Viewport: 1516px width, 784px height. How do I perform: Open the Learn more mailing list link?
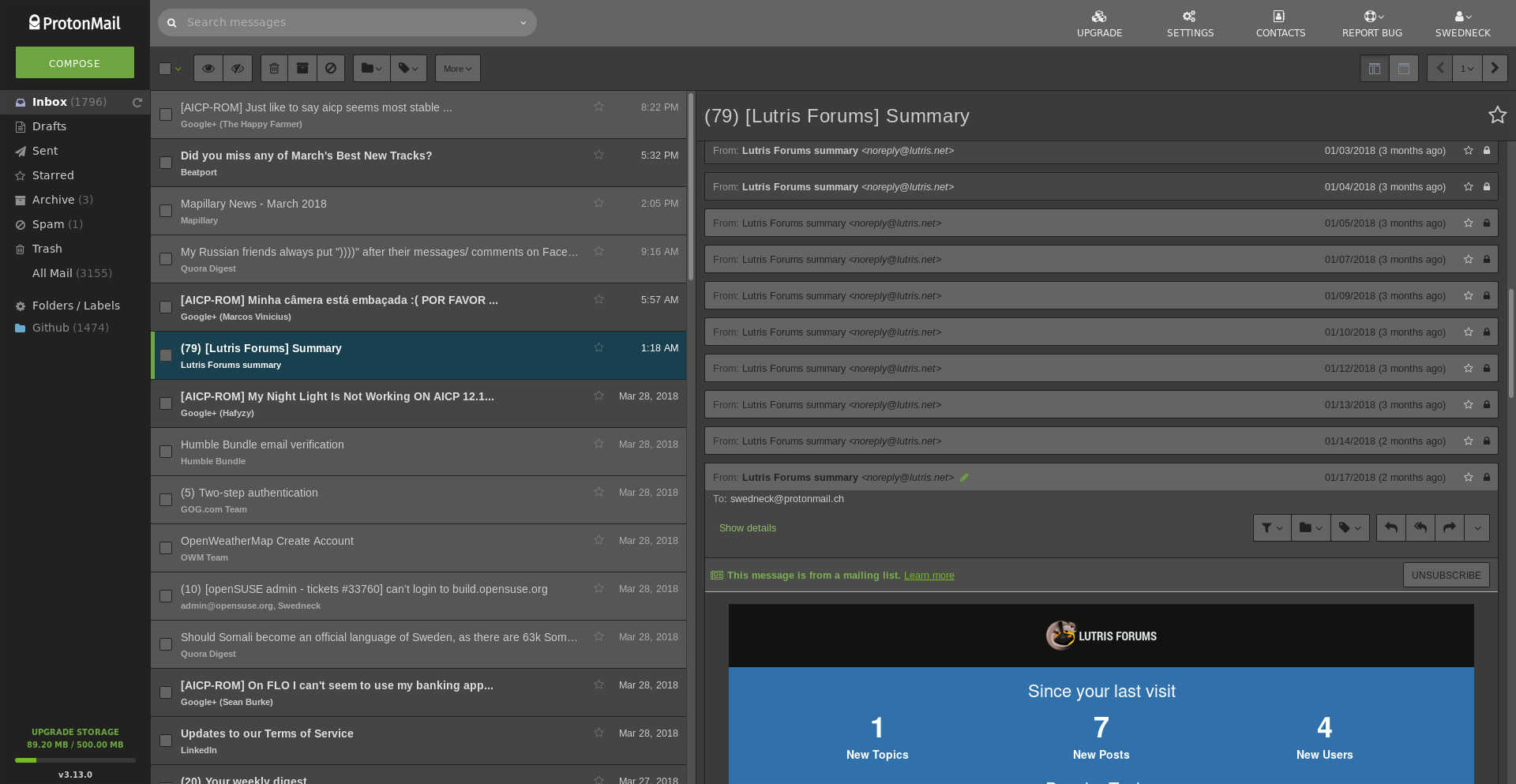click(x=929, y=575)
